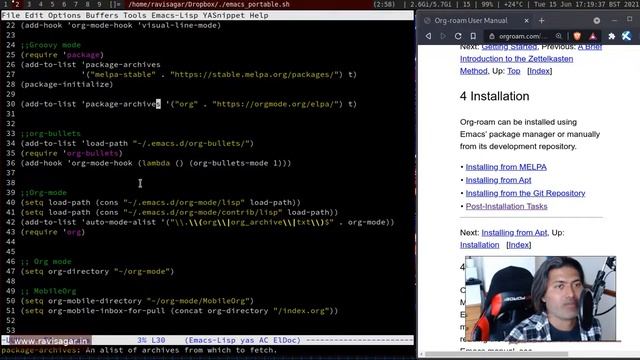Open the Emacs Buffers menu
The width and height of the screenshot is (640, 360).
102,16
